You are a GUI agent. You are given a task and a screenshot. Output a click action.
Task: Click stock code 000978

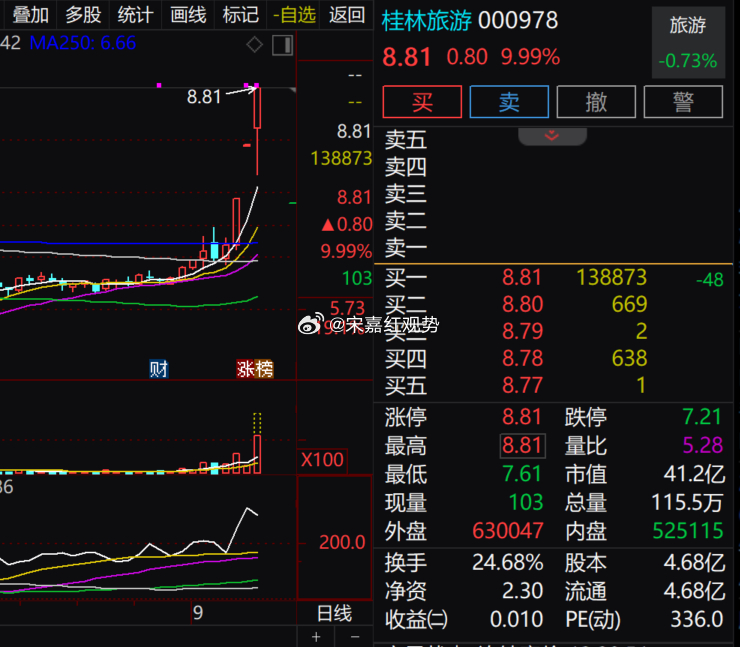click(518, 21)
